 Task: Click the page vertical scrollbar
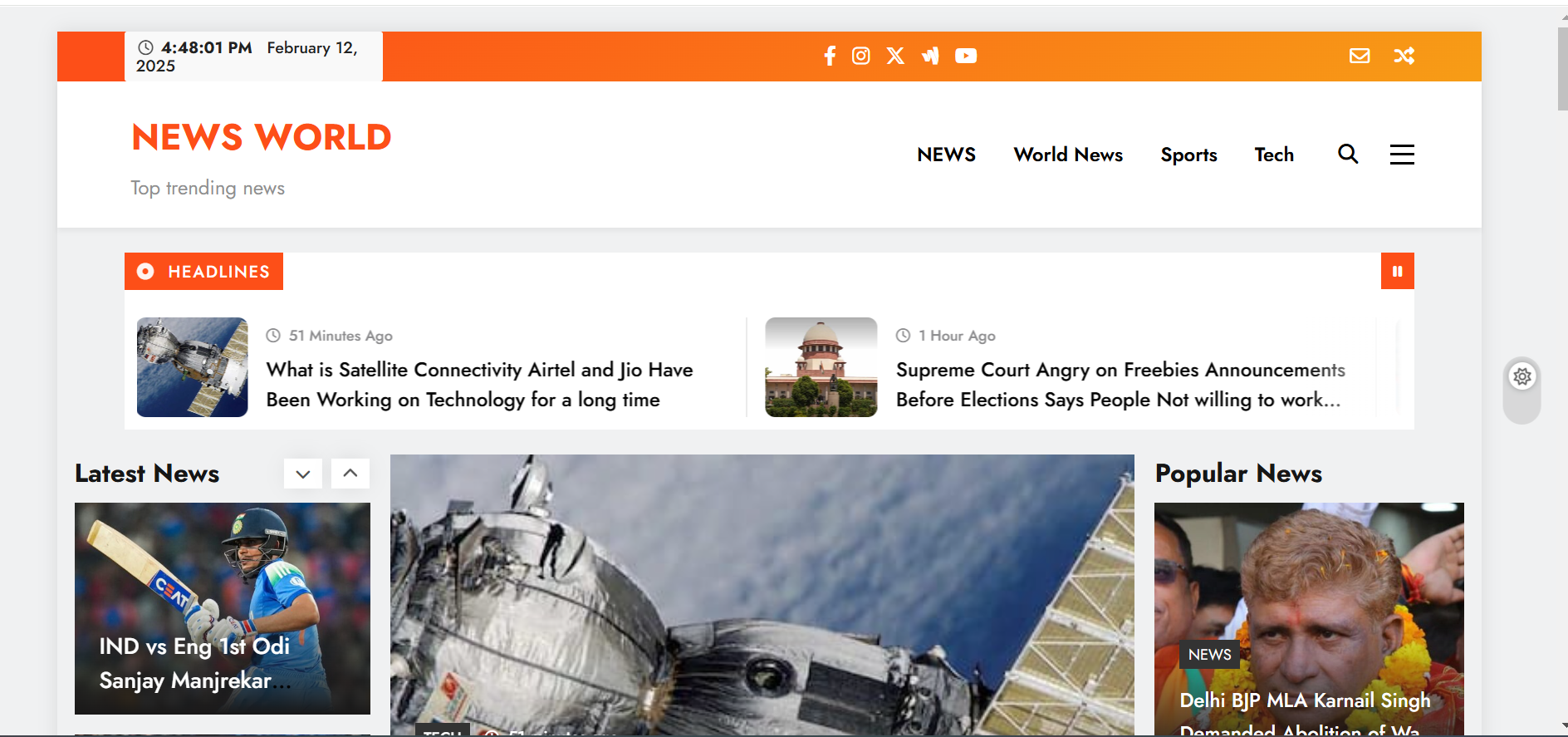click(1562, 75)
